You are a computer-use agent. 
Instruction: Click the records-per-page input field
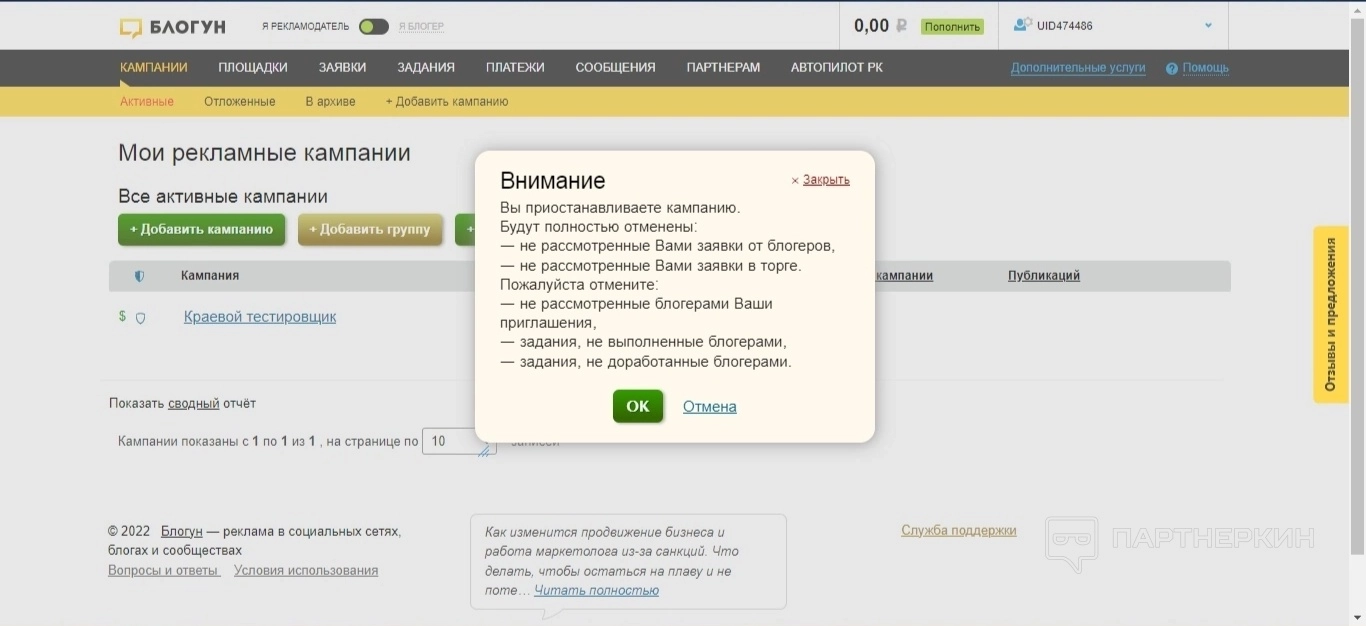click(x=459, y=441)
